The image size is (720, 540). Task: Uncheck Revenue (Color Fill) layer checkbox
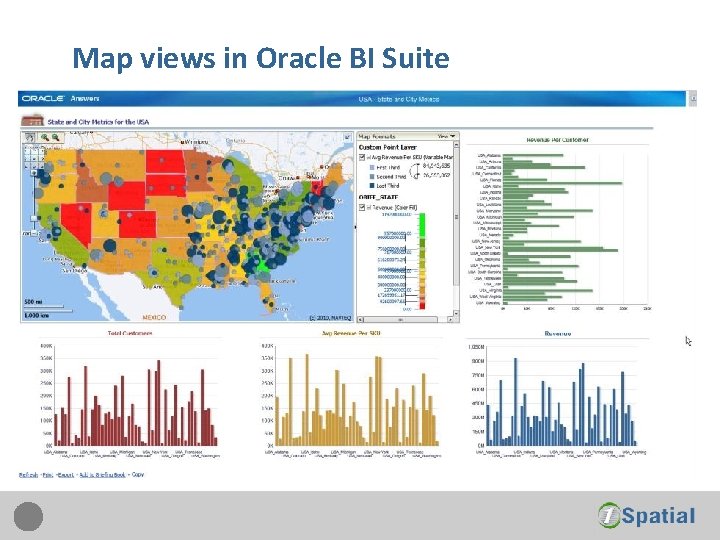[362, 208]
